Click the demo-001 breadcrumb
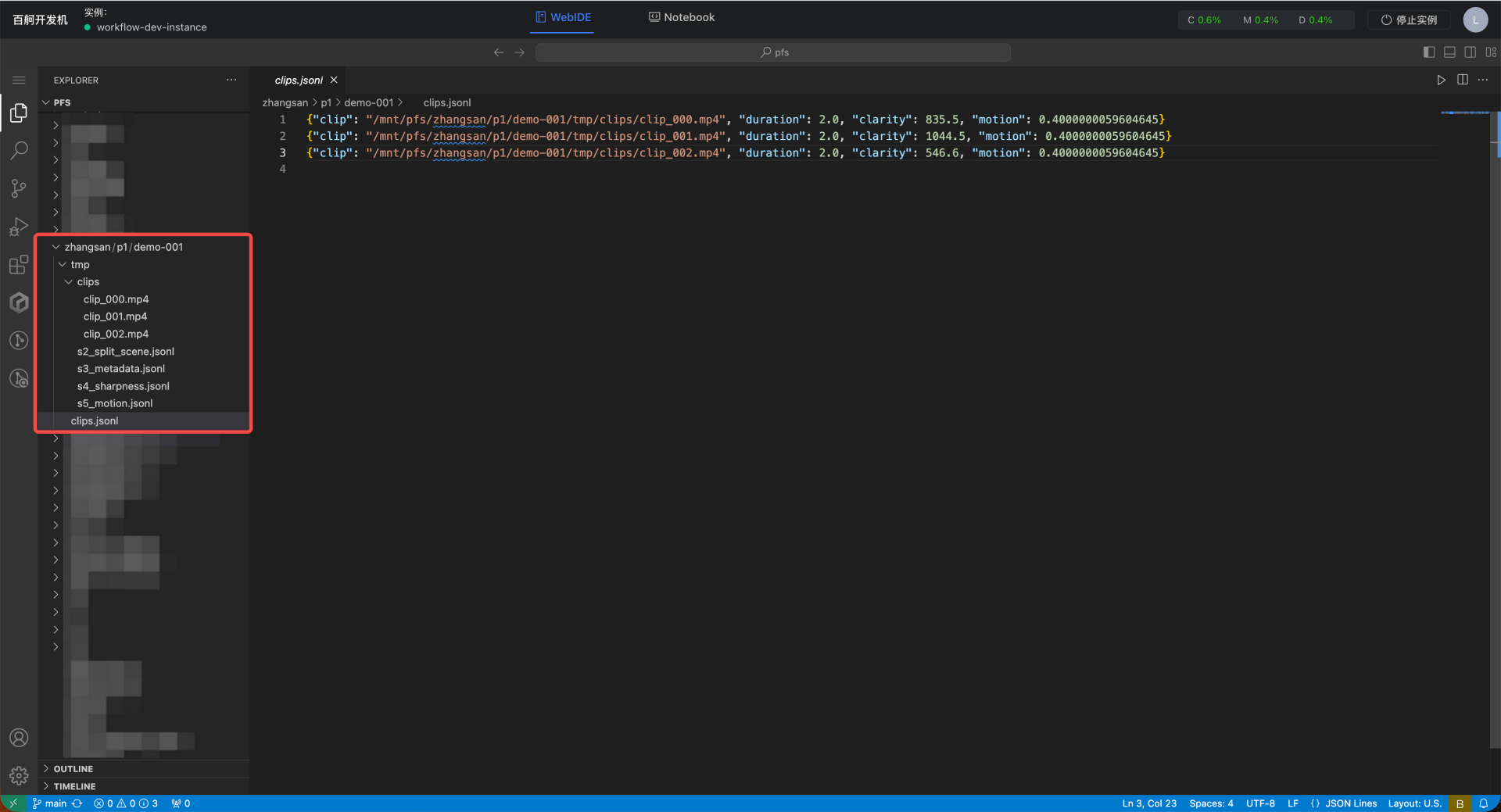 [369, 102]
